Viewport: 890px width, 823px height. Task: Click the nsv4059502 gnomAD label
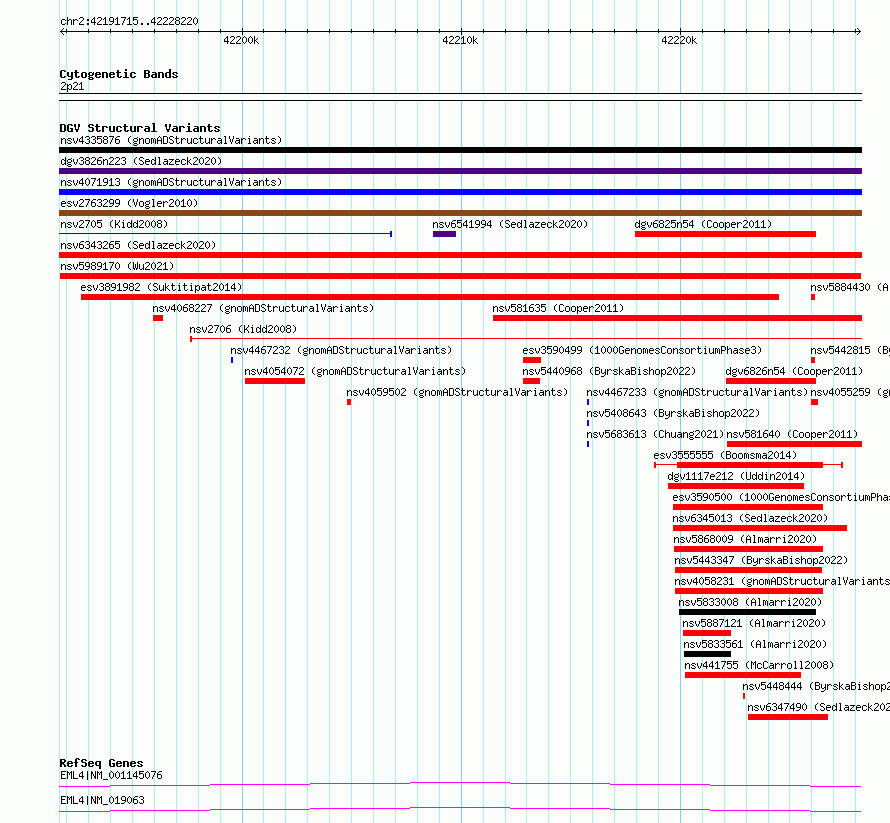tap(457, 392)
